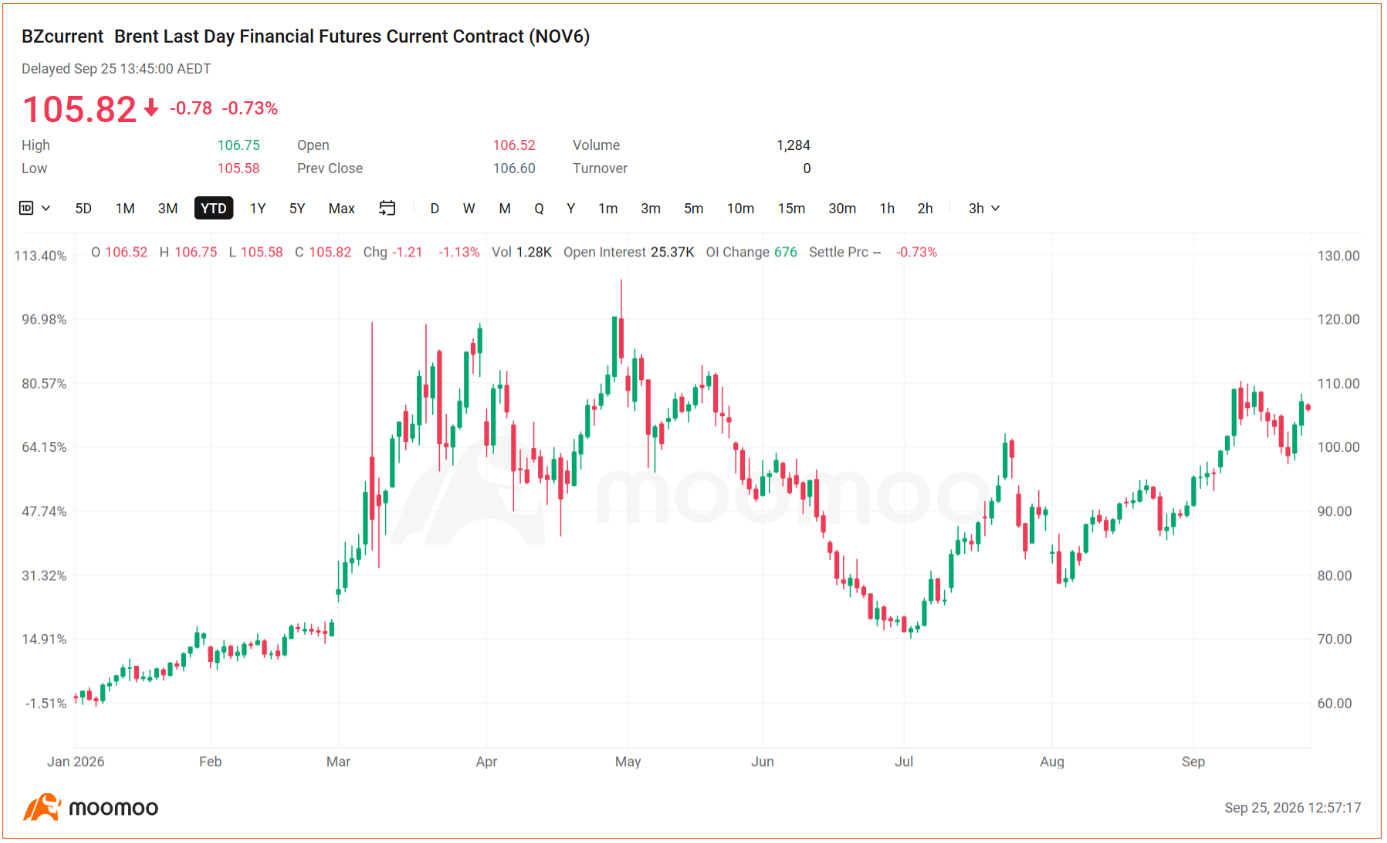Set candle interval to 15m
Screen dimensions: 1387x843
point(791,208)
